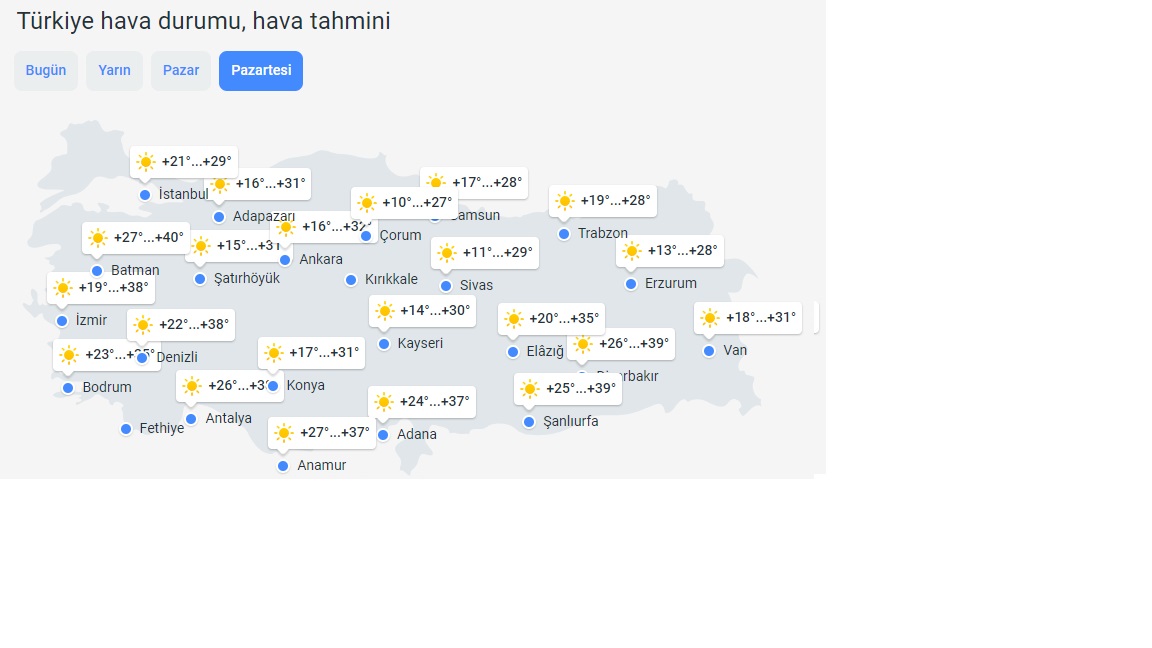1152x648 pixels.
Task: Click the sunny icon for Erzurum
Action: click(x=632, y=251)
